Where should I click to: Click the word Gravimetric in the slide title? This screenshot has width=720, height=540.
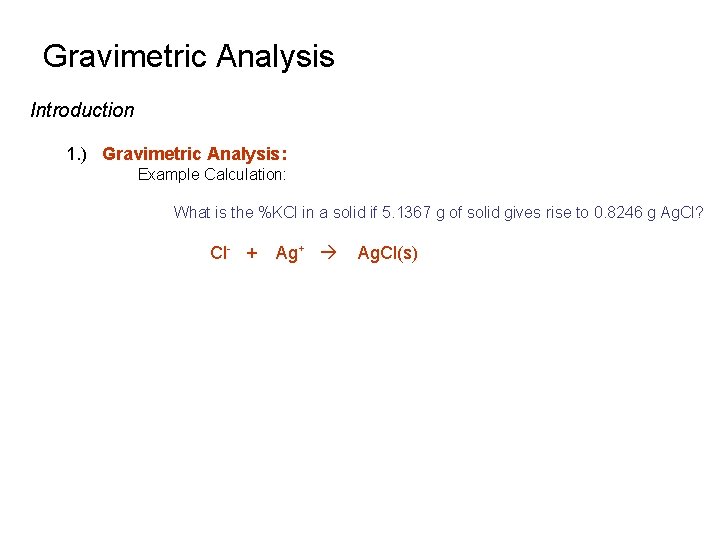click(125, 56)
